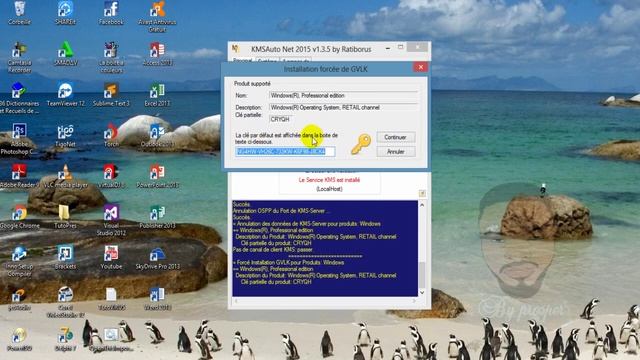This screenshot has height=360, width=640.
Task: Open the Camtasia Recorder desktop icon
Action: coord(19,57)
